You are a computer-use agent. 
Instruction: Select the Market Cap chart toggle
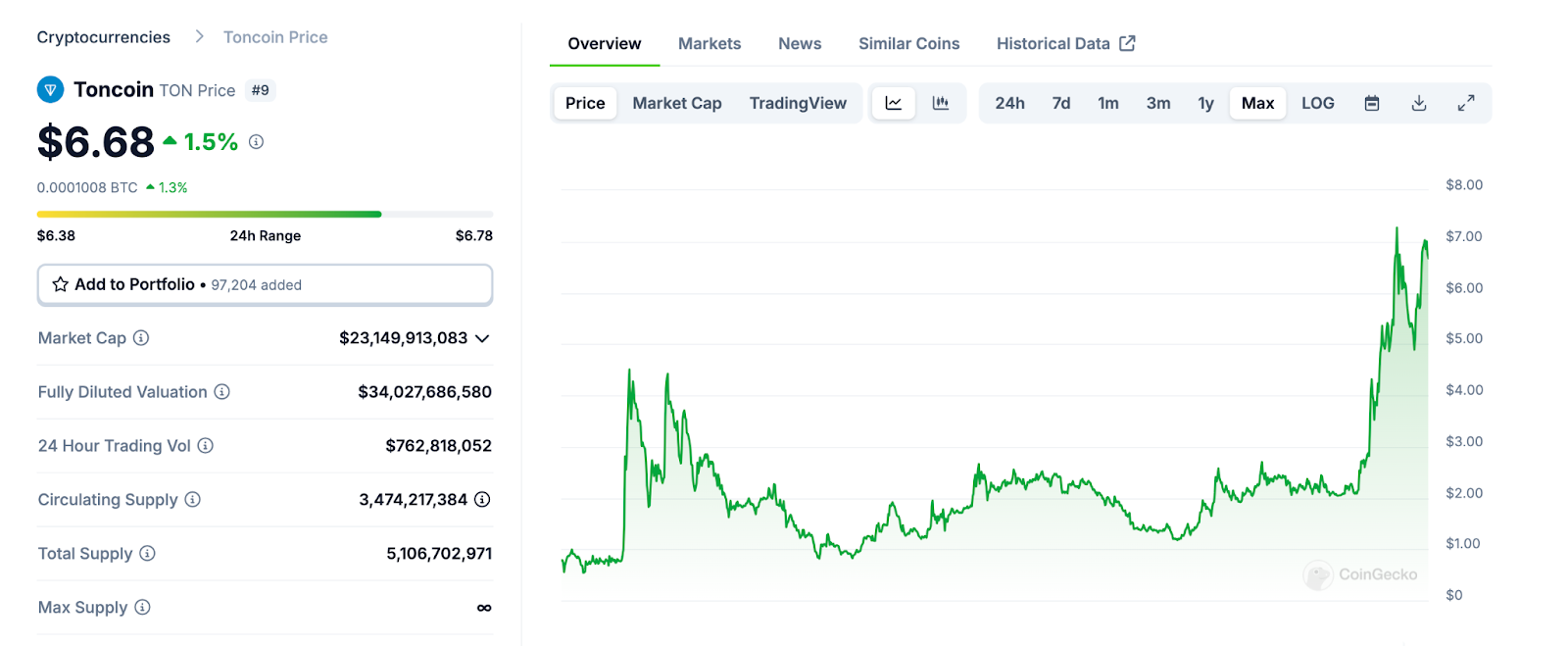coord(677,103)
